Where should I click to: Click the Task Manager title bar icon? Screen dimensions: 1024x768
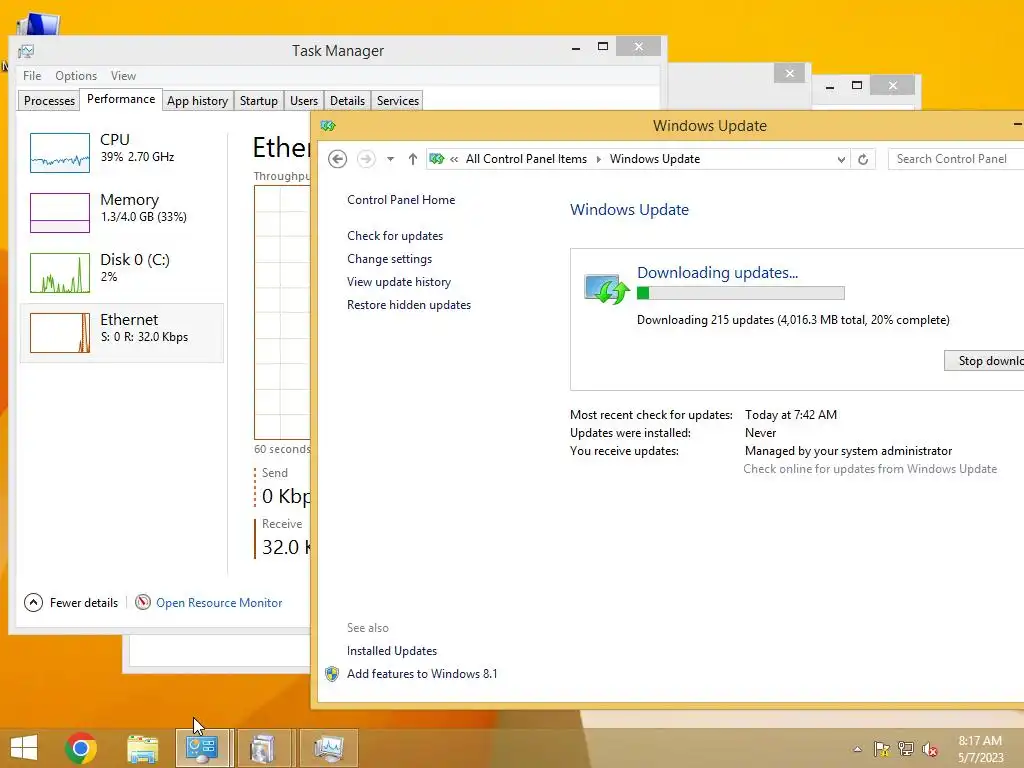(x=26, y=50)
